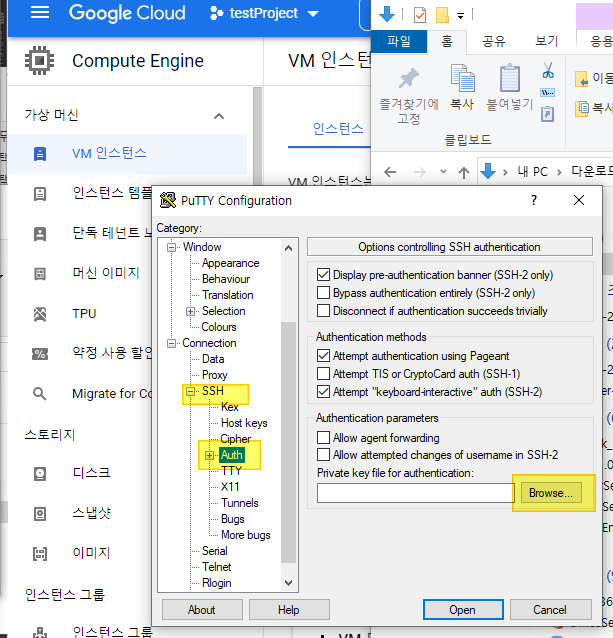
Task: Click the private key file input field
Action: (416, 493)
